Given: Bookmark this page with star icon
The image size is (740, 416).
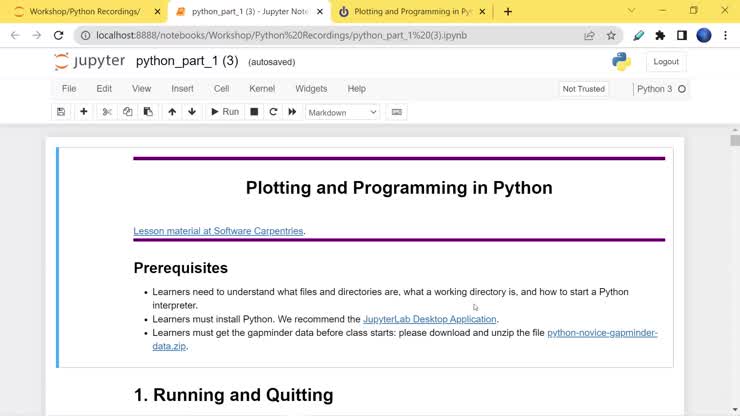Looking at the screenshot, I should click(x=611, y=35).
